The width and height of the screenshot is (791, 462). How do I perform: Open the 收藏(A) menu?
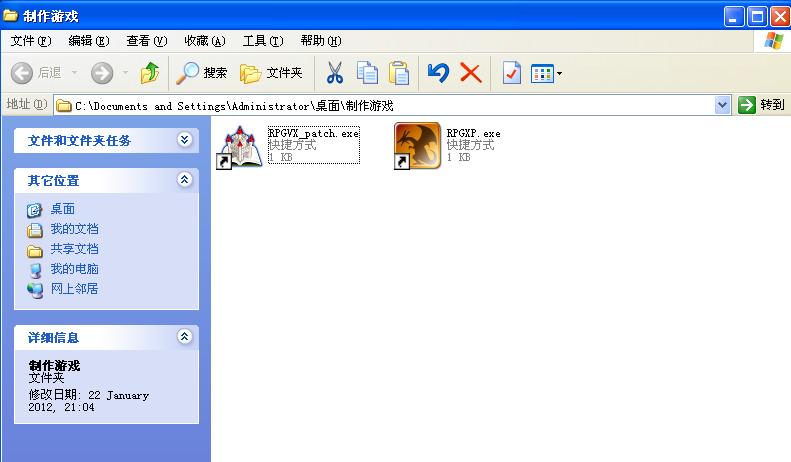tap(205, 41)
